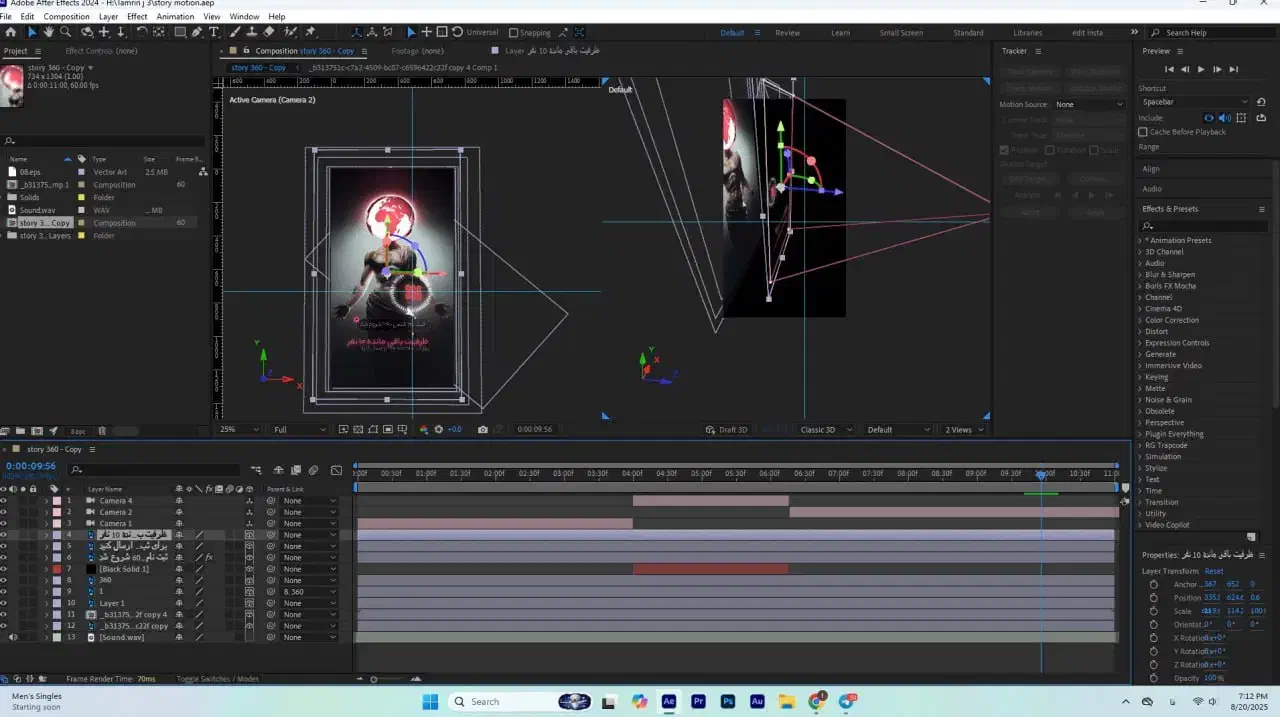Select the Puppet Pin tool
This screenshot has height=717, width=1280.
[x=310, y=32]
